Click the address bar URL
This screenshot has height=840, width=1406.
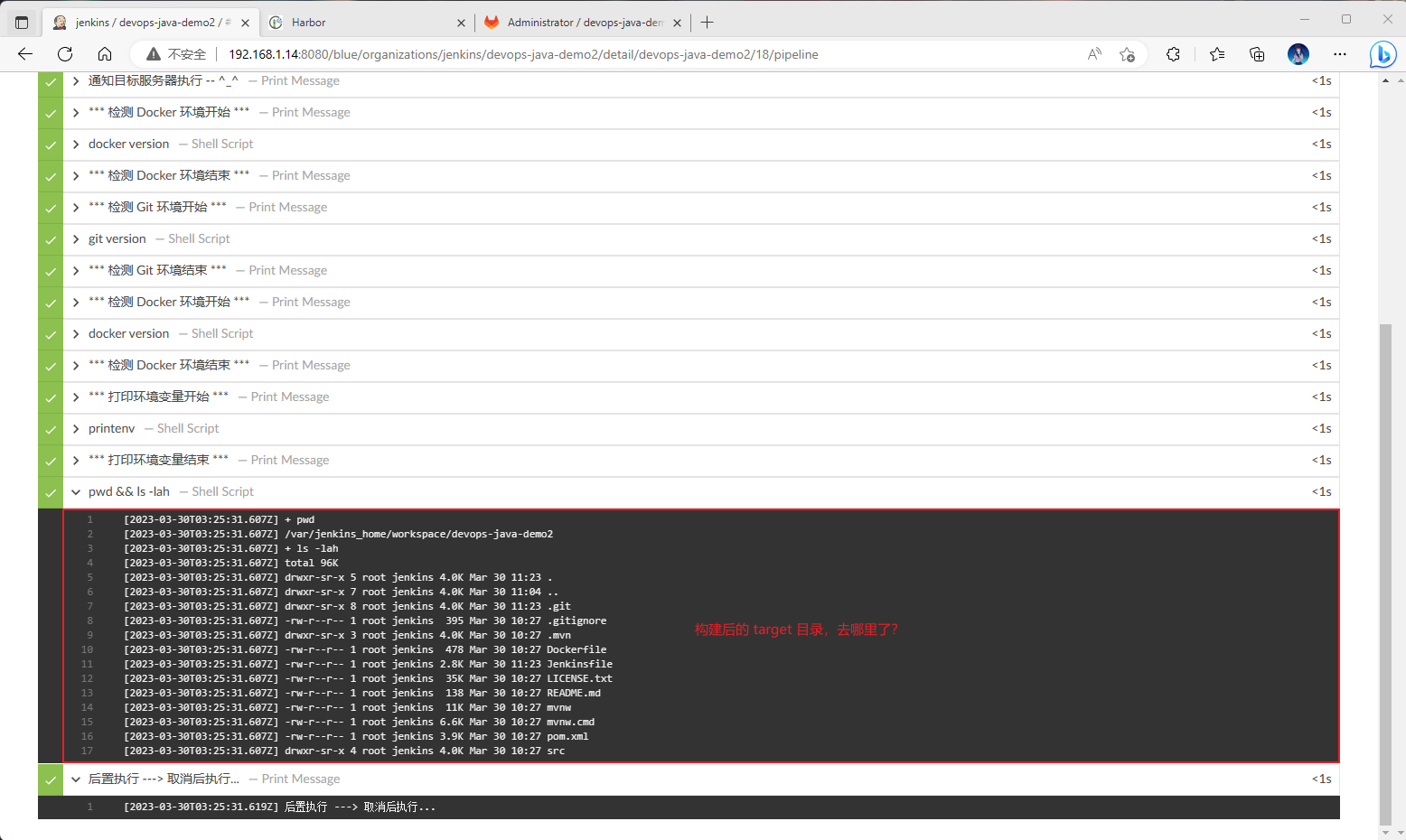pyautogui.click(x=523, y=54)
